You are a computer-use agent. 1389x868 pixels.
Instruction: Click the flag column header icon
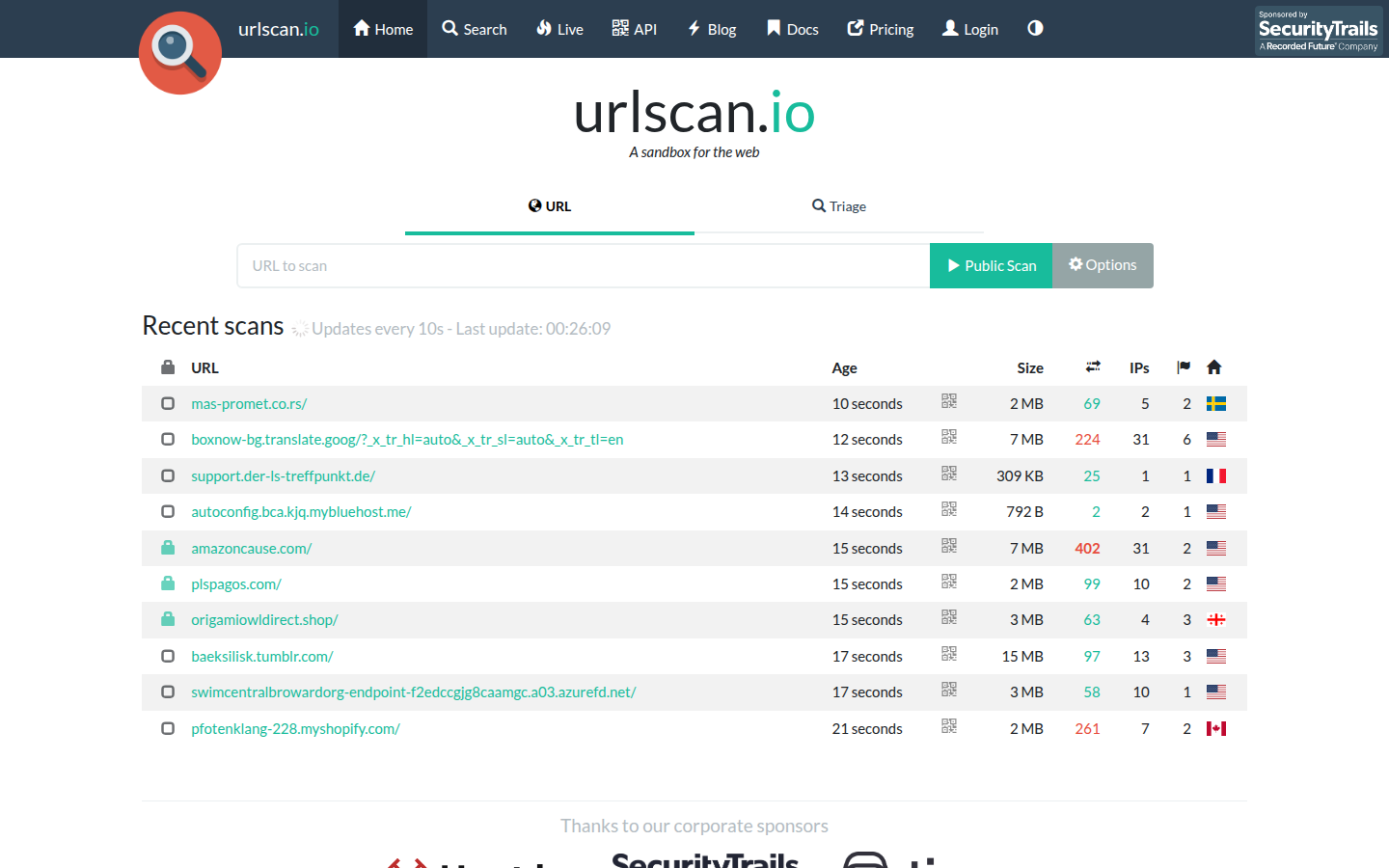pyautogui.click(x=1184, y=366)
